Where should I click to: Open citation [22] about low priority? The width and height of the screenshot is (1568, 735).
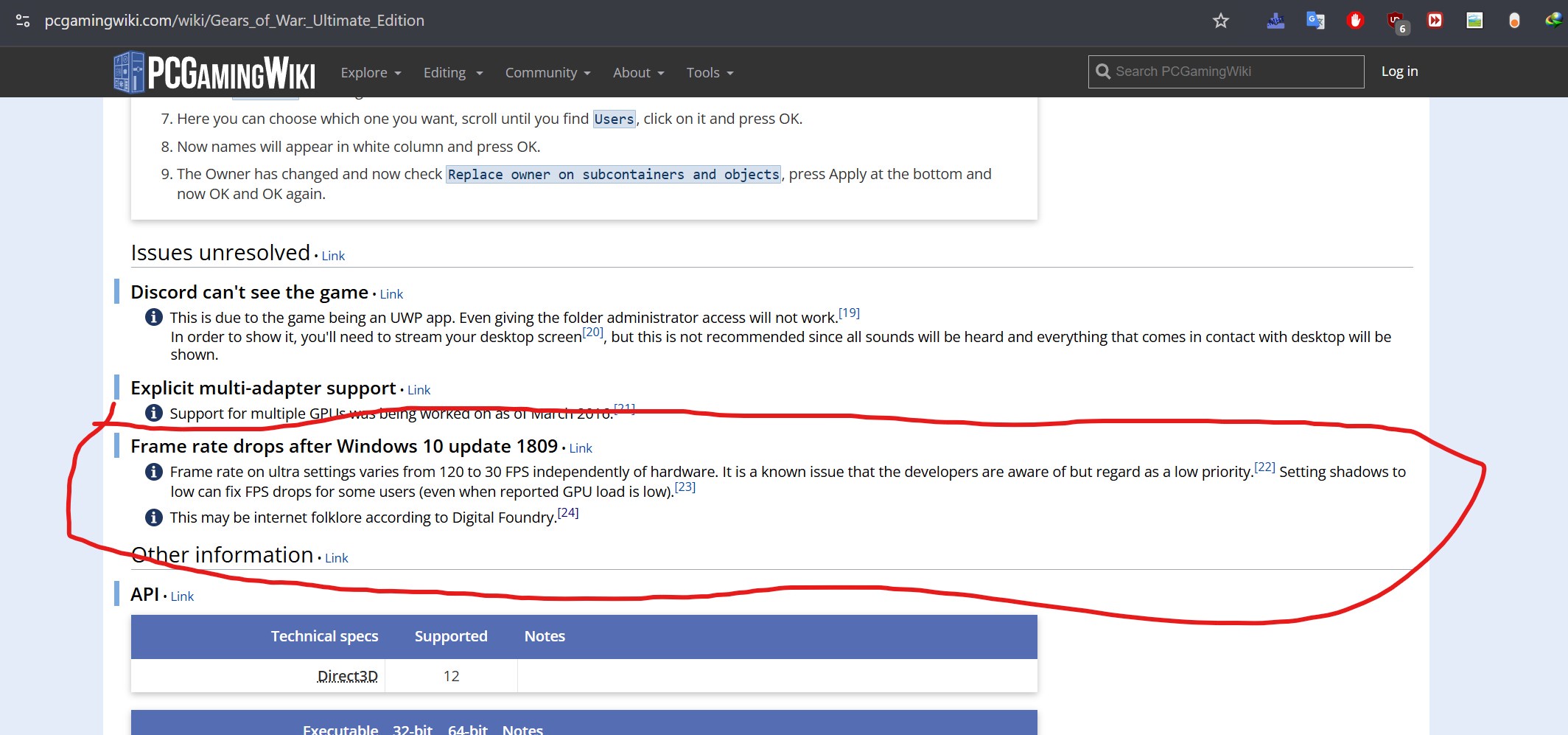1264,467
